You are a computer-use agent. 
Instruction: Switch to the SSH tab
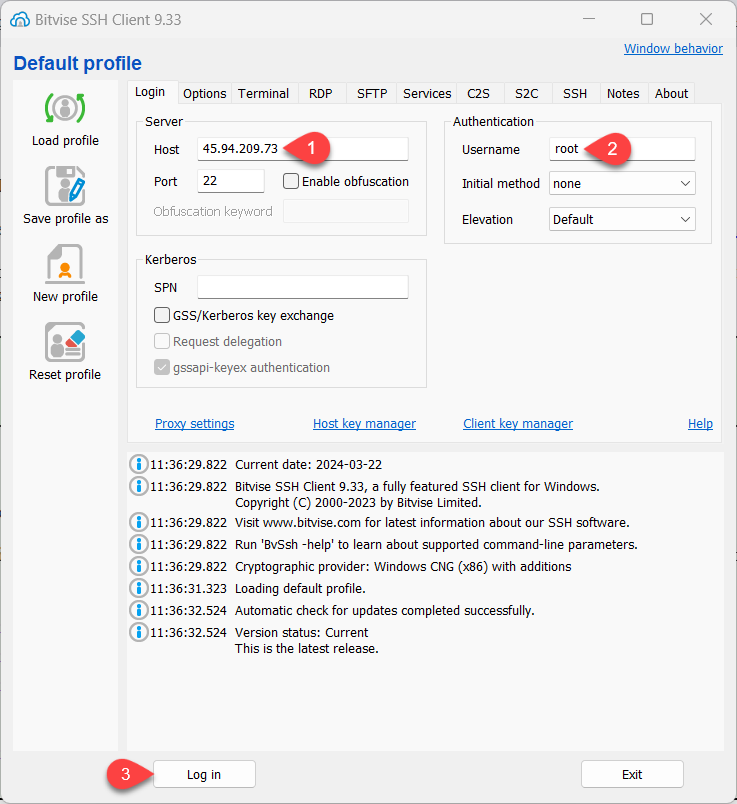click(575, 93)
